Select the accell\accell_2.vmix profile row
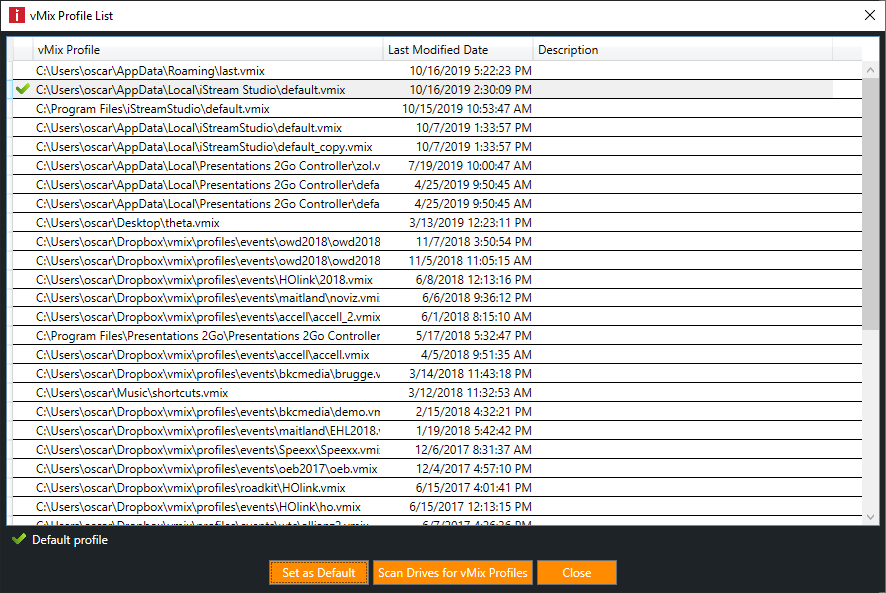Screen dimensions: 886x593 [x=437, y=317]
